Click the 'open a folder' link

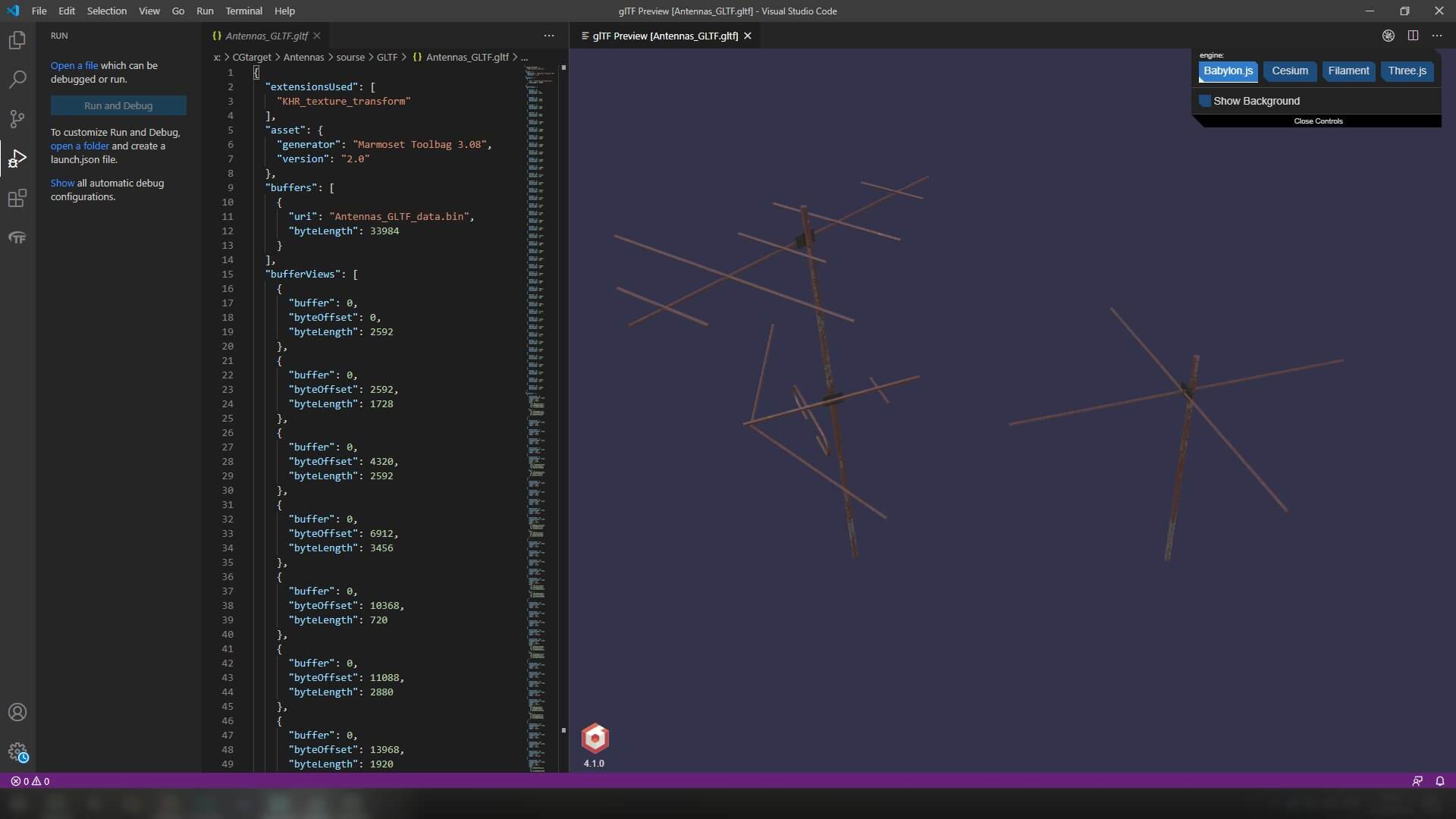80,146
